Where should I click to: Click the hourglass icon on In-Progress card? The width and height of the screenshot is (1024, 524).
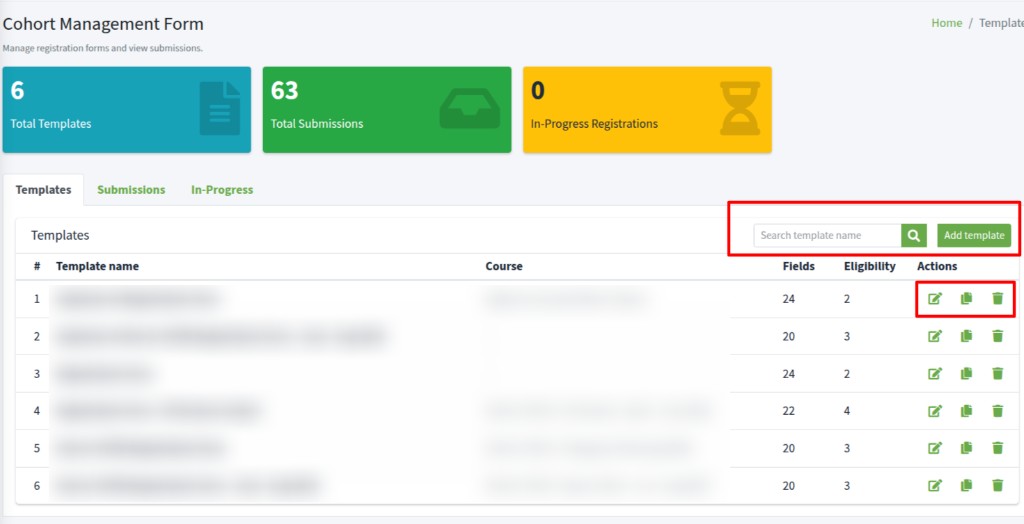coord(740,108)
